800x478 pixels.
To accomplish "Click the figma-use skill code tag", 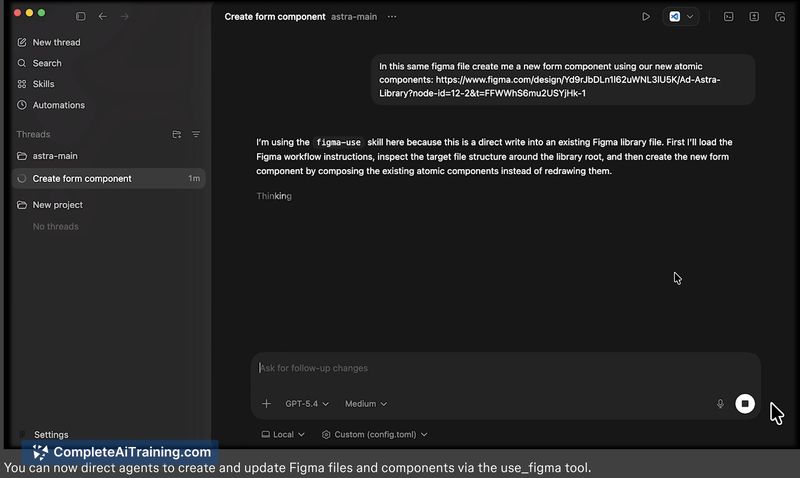I will pos(338,142).
